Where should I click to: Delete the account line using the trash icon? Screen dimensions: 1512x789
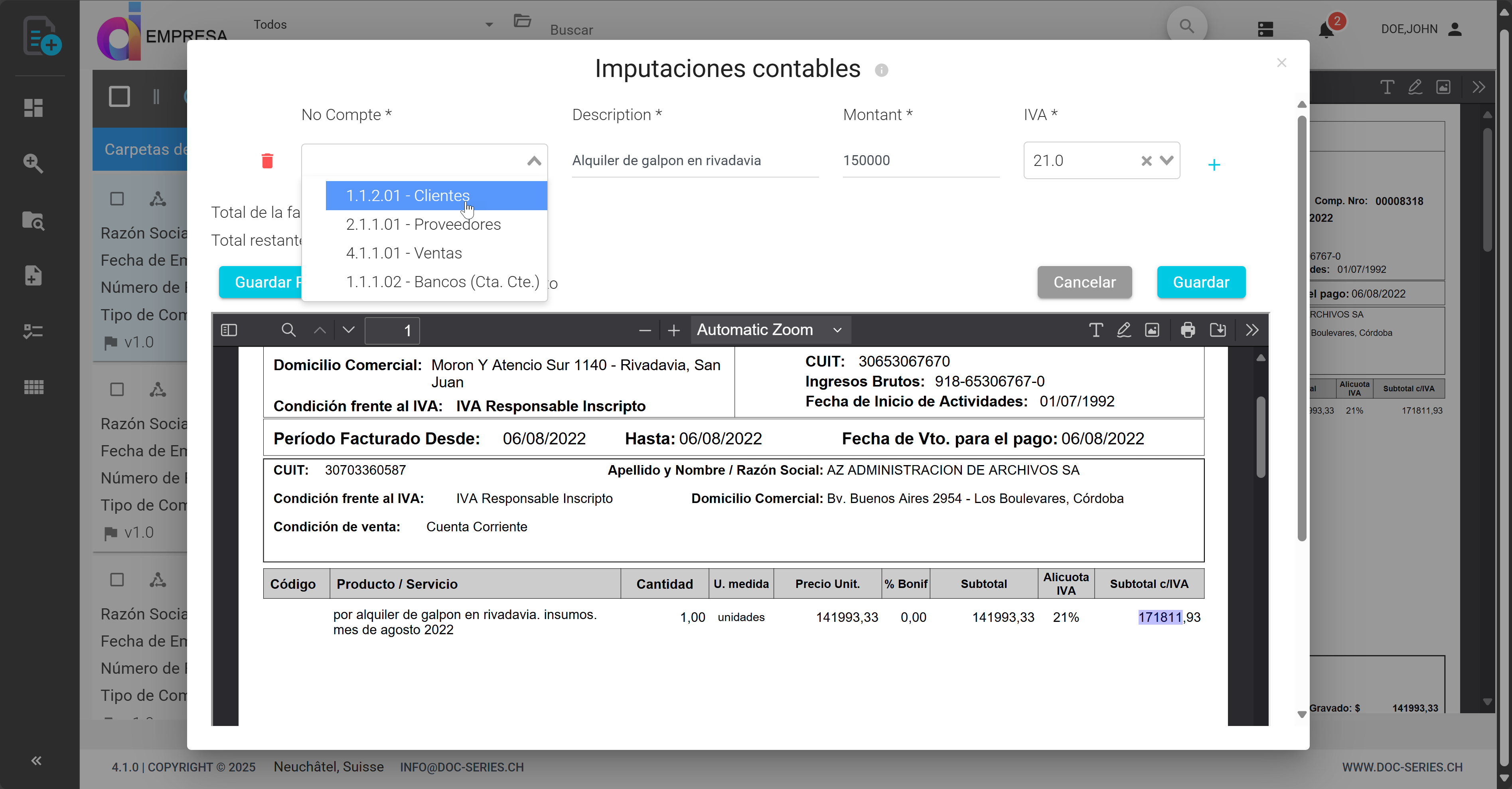point(268,160)
